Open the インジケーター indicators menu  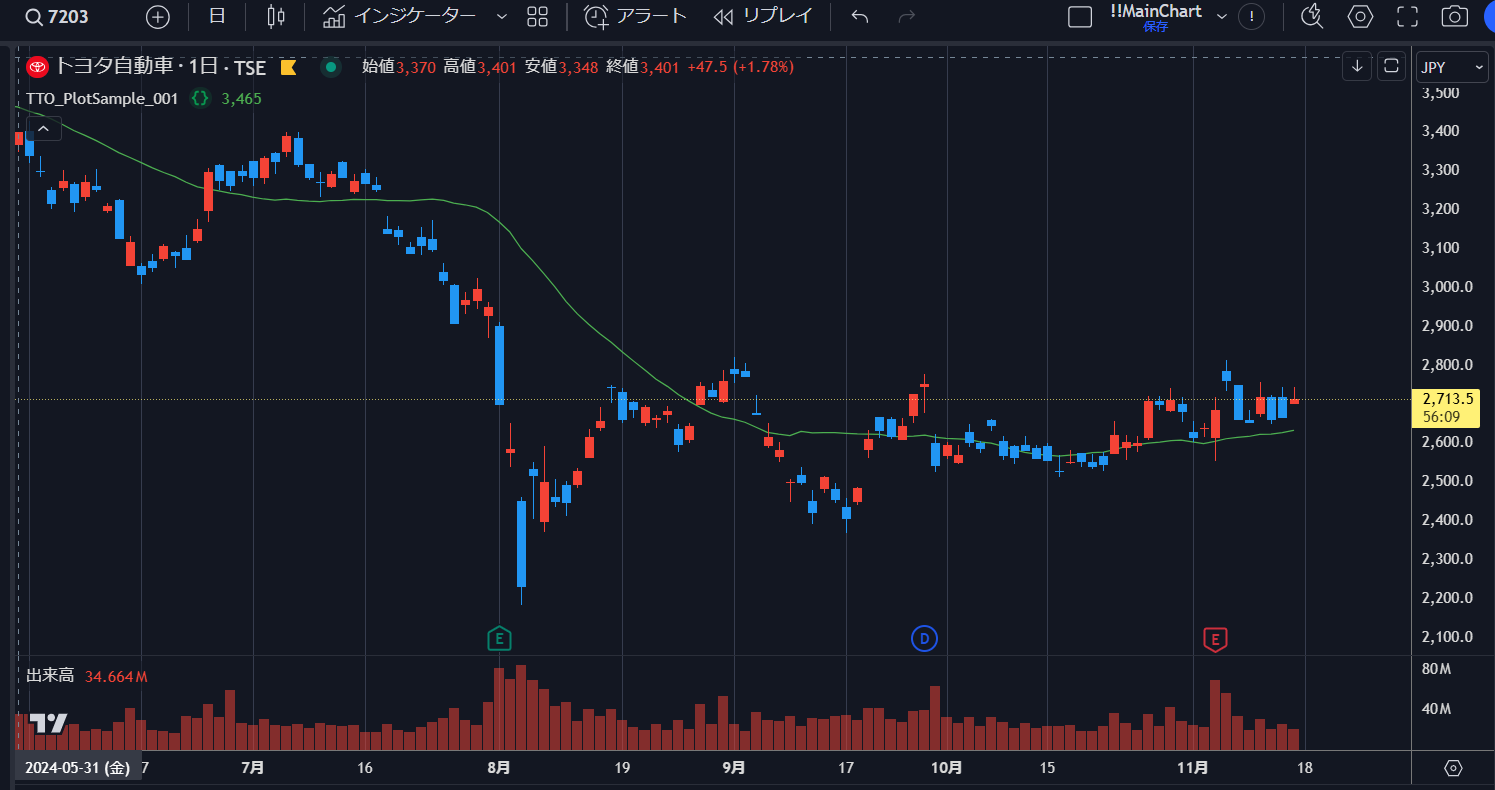coord(400,17)
